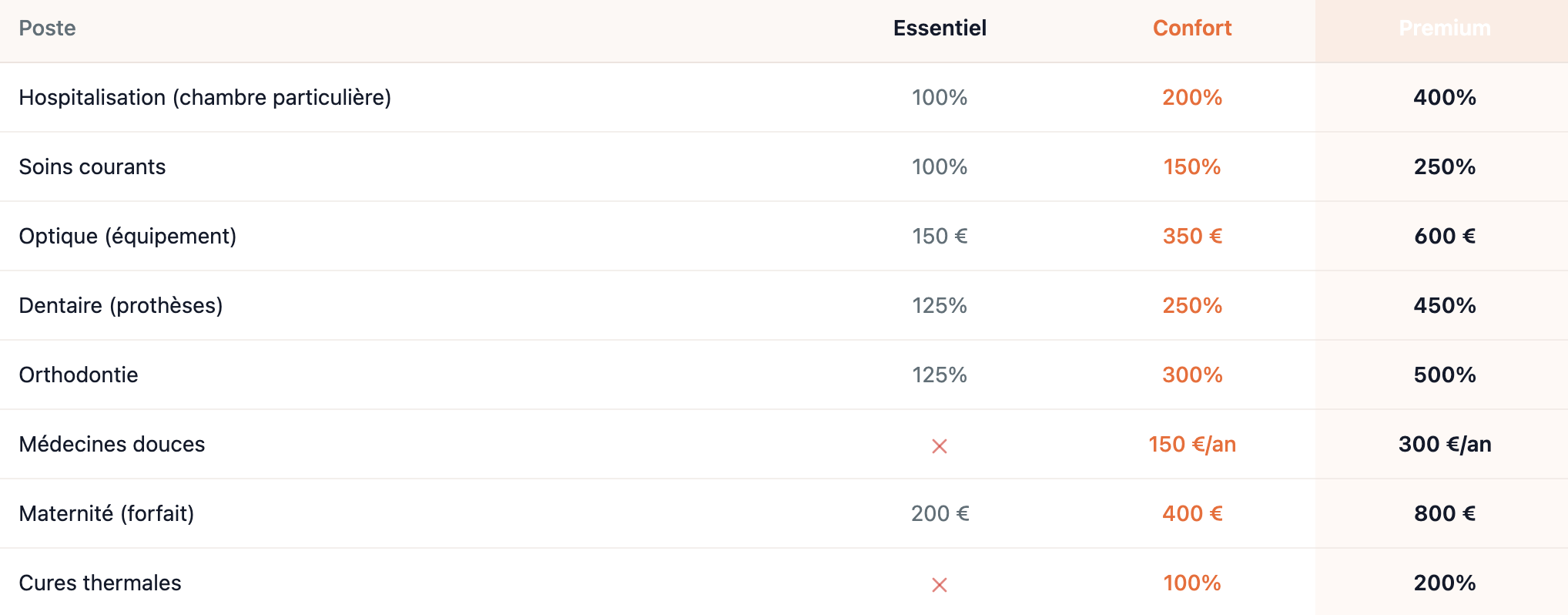
Task: Select the Confort column header
Action: point(1191,29)
